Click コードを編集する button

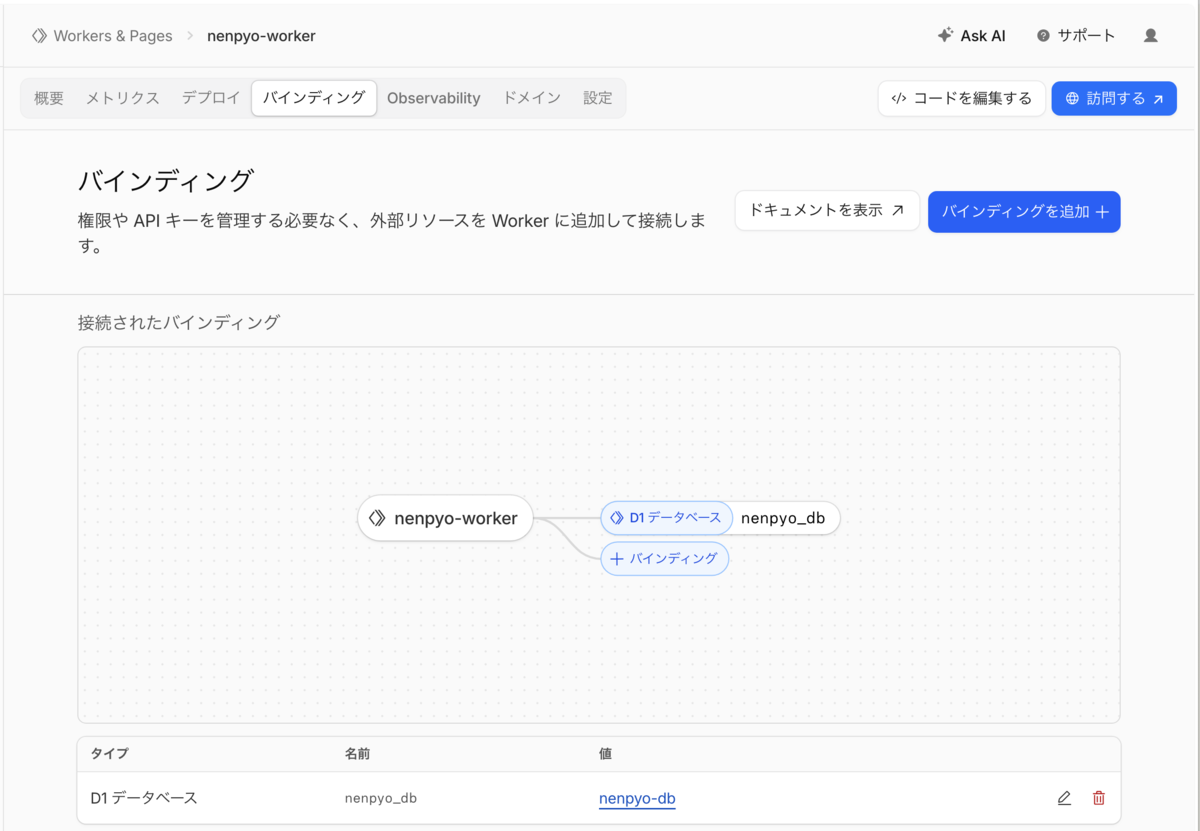pos(962,98)
